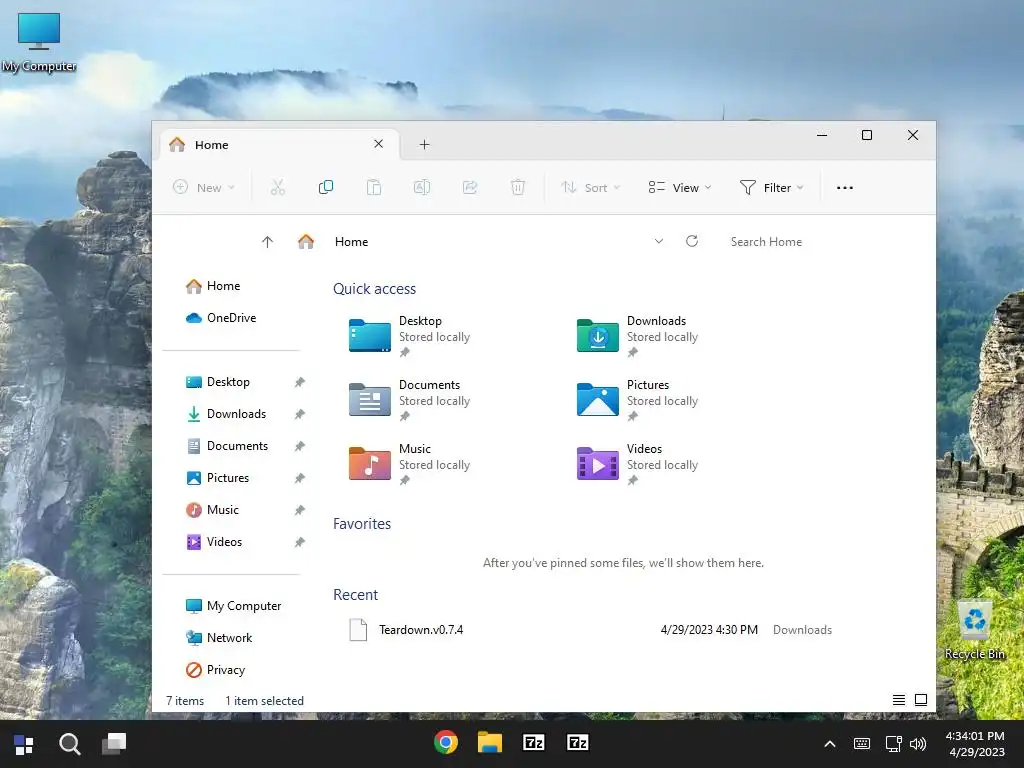Click the touch keyboard tray icon
Viewport: 1024px width, 768px height.
[x=861, y=744]
